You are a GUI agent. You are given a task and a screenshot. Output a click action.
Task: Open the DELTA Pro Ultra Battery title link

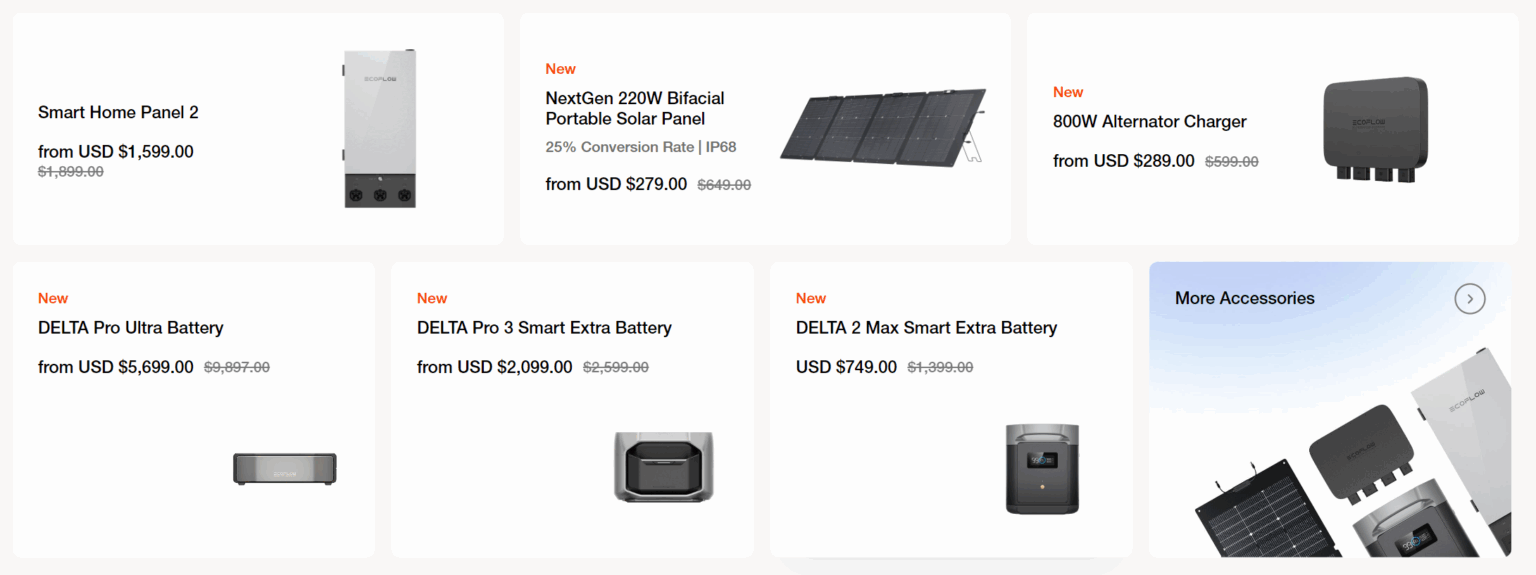point(130,328)
